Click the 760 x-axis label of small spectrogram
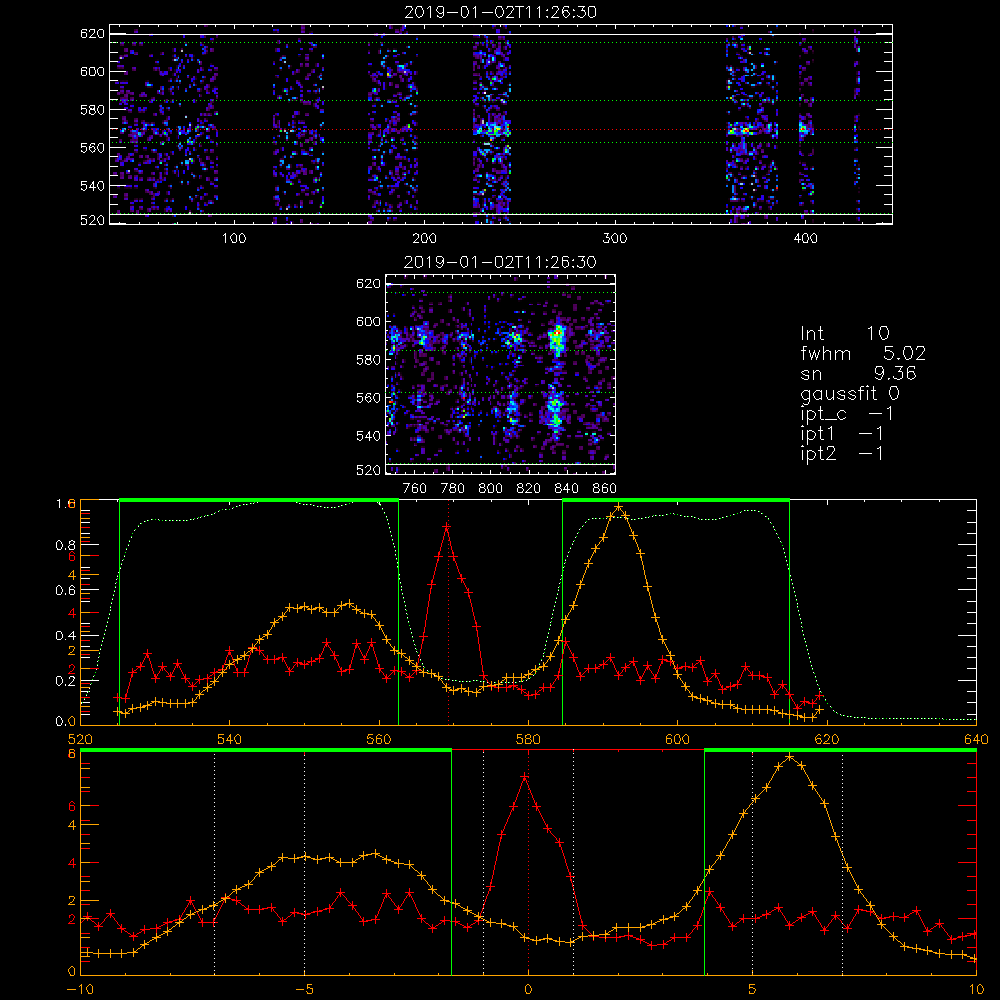Image resolution: width=1000 pixels, height=1000 pixels. coord(415,489)
